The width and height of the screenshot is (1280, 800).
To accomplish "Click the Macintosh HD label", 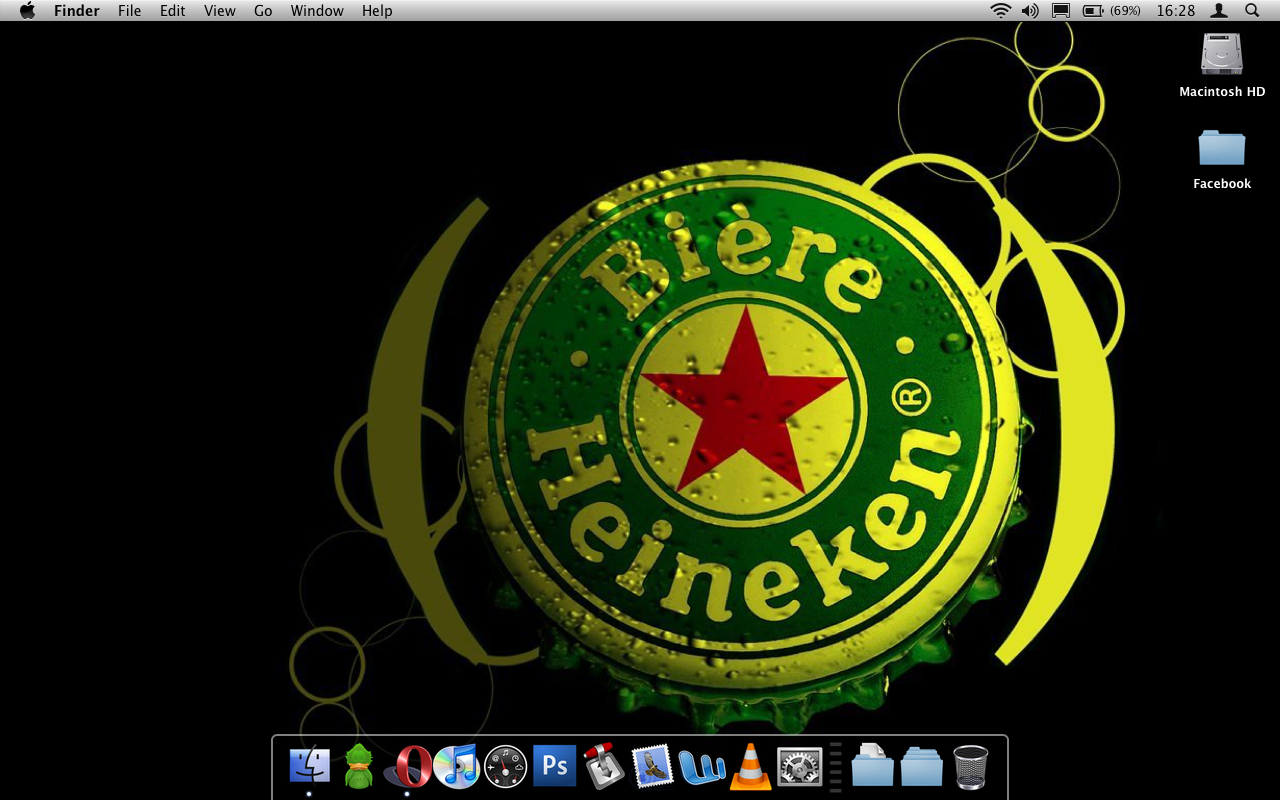I will (1222, 91).
